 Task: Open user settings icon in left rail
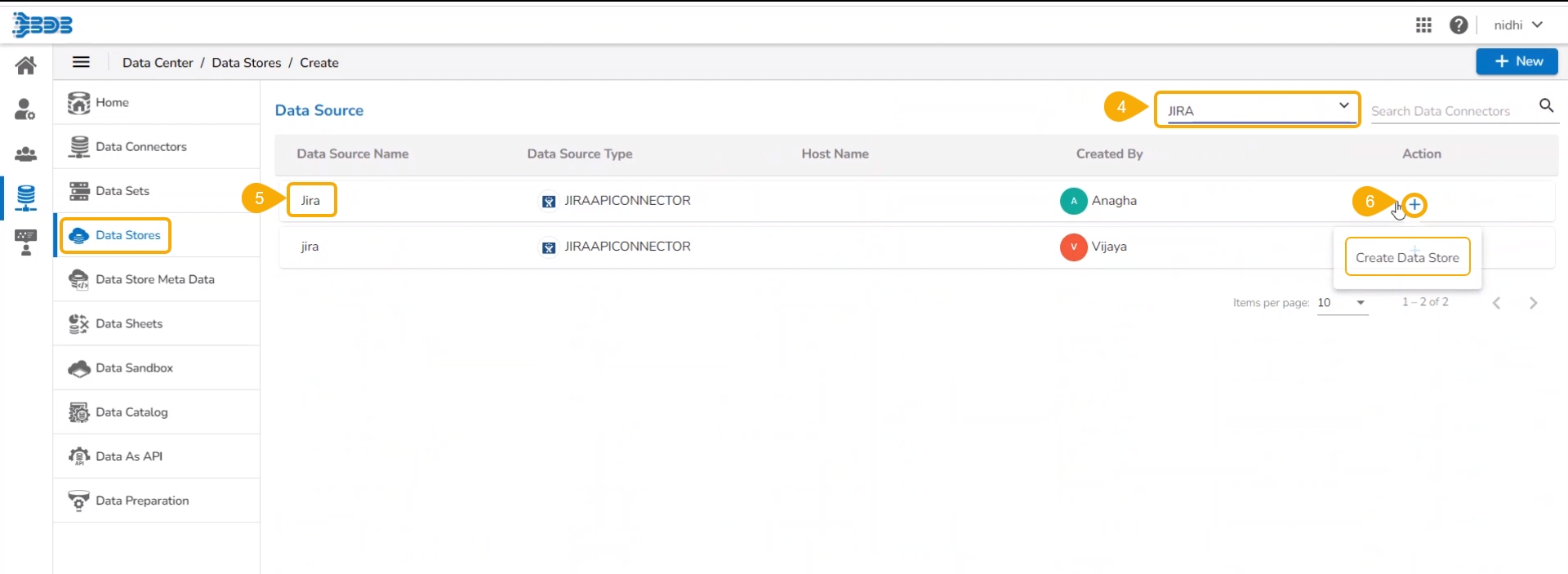point(26,109)
